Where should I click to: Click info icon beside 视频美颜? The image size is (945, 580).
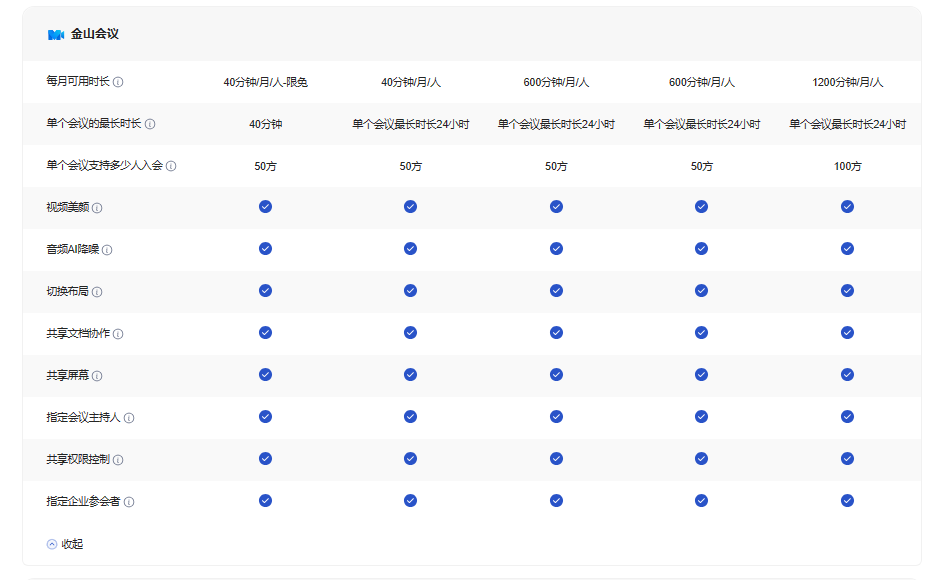97,208
